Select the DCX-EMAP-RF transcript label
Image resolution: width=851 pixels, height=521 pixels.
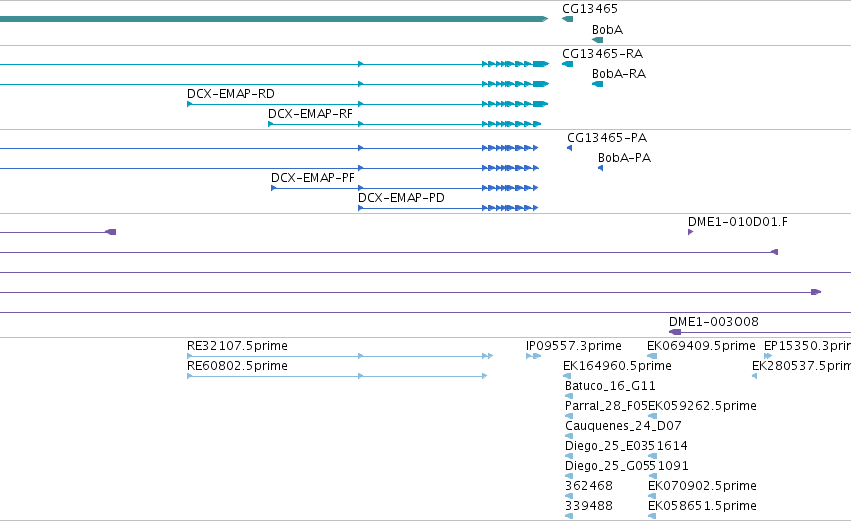pyautogui.click(x=310, y=114)
